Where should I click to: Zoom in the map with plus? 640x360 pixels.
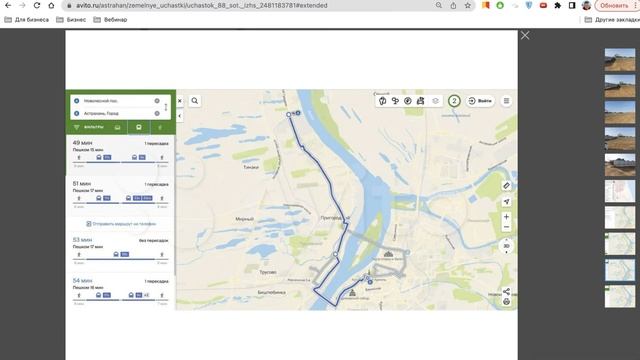(x=506, y=217)
